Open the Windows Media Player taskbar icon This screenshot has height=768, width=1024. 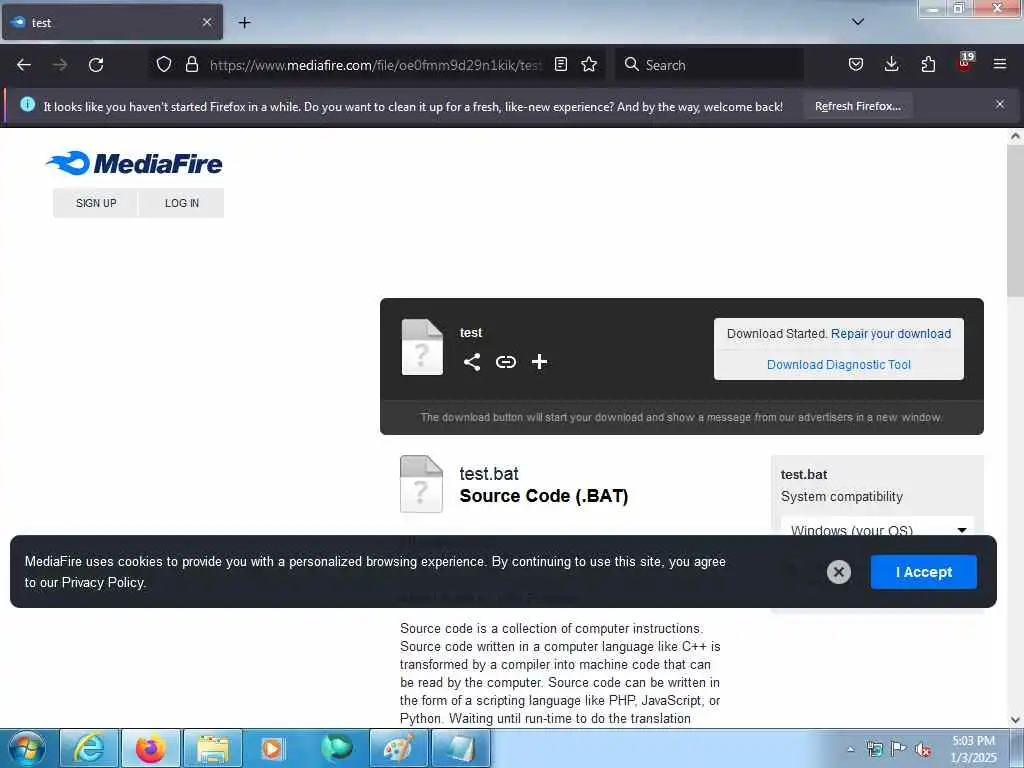click(x=272, y=748)
